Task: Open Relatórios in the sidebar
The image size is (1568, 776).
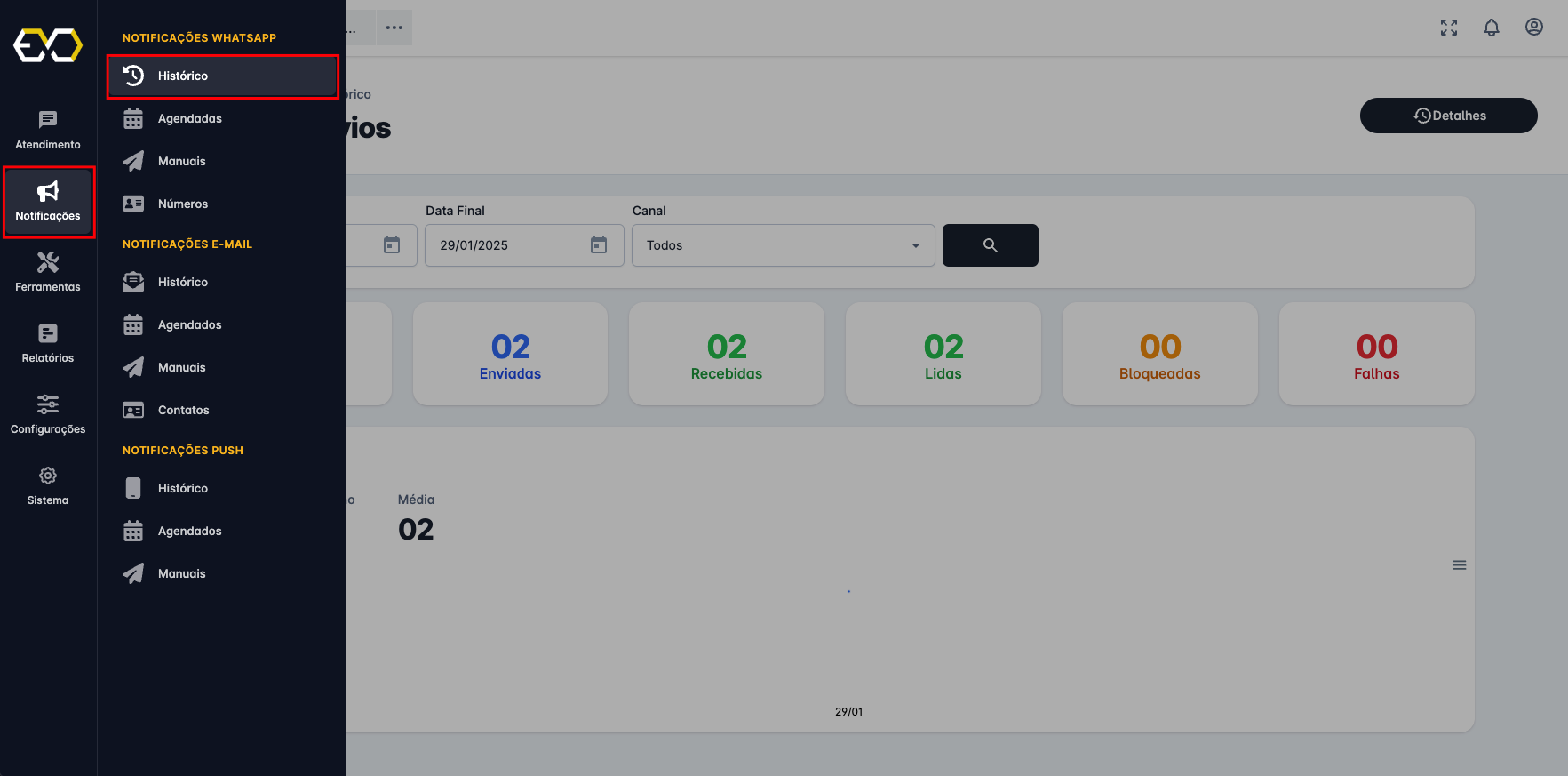Action: pyautogui.click(x=48, y=342)
